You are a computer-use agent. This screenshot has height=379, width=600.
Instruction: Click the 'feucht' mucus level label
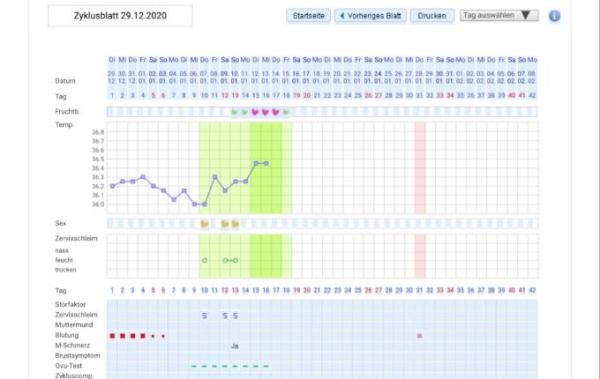tap(64, 260)
